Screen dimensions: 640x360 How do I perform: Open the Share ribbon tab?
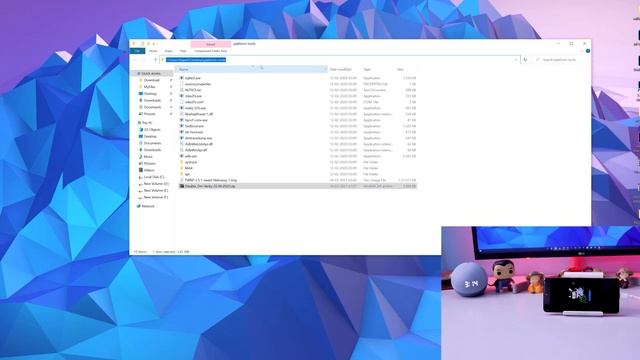coord(169,51)
